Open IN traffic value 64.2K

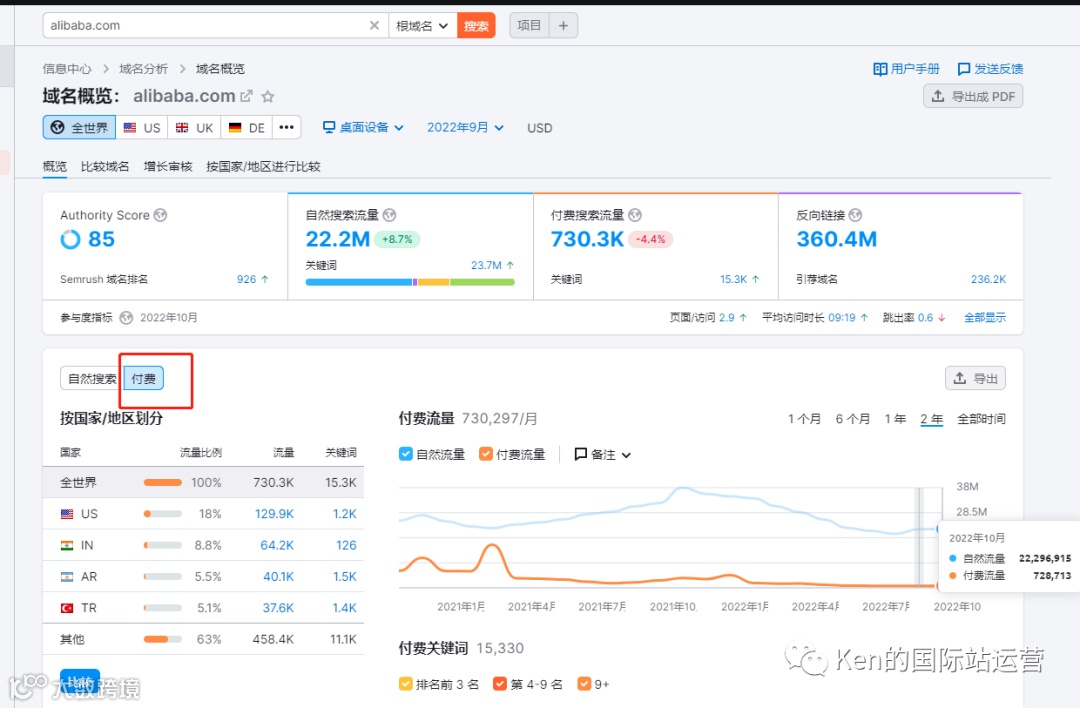[x=277, y=545]
